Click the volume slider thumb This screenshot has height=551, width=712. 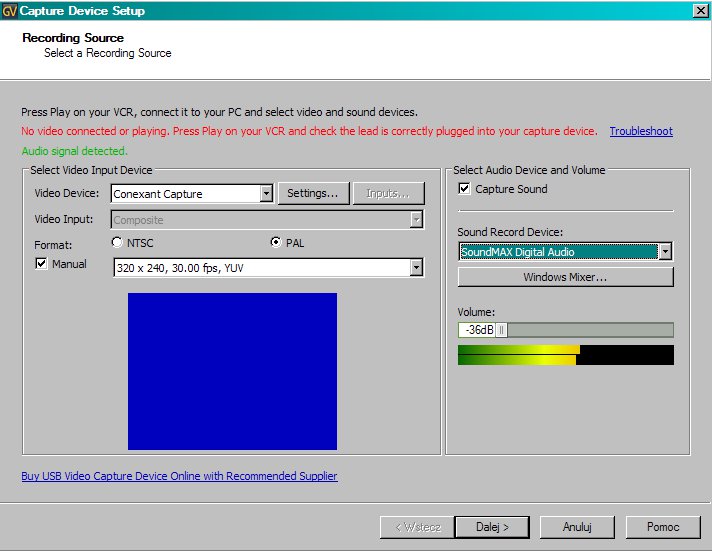501,330
